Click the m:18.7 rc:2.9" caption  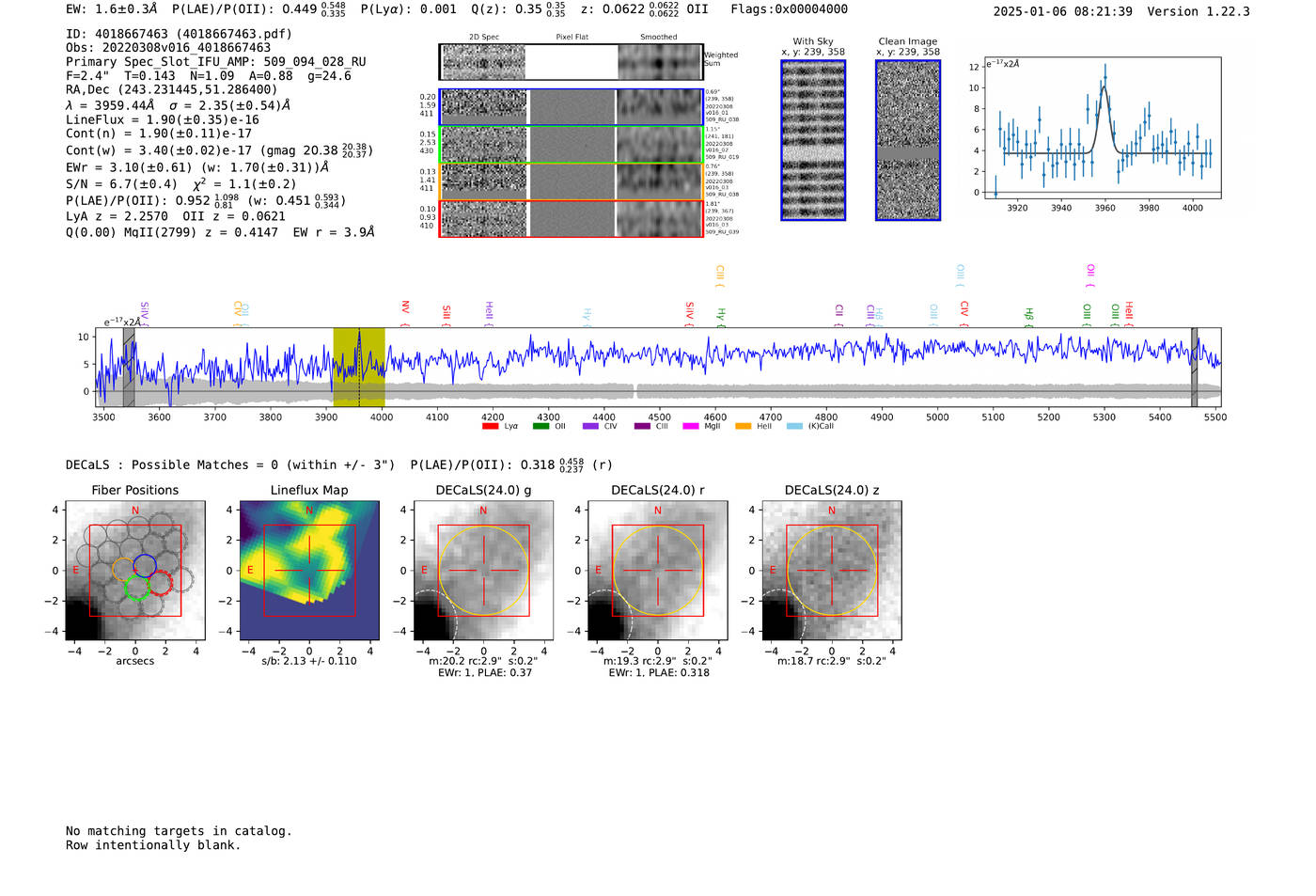point(832,661)
